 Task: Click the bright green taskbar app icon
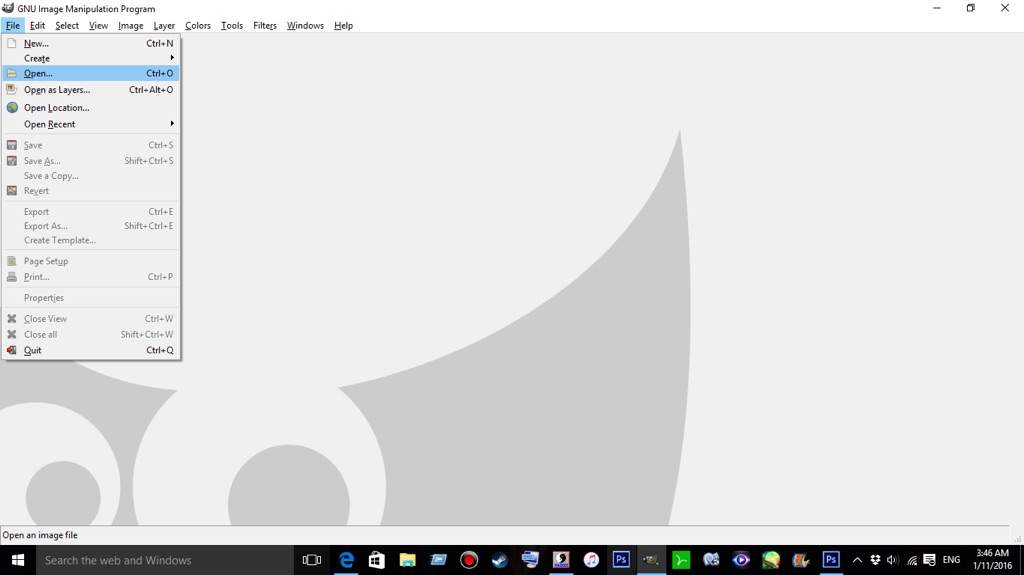click(x=681, y=560)
